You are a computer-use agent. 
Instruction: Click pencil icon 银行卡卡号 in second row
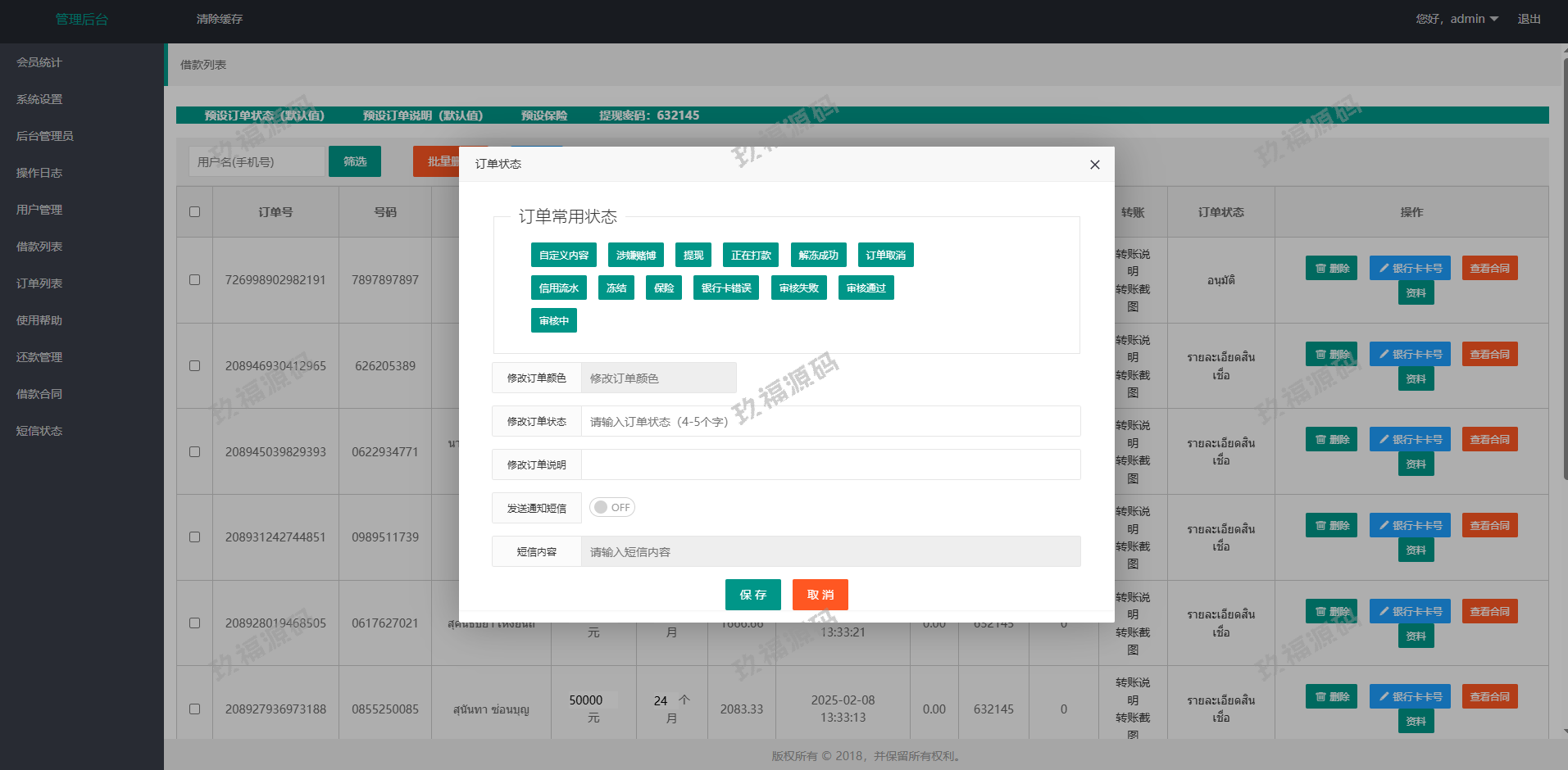1409,355
